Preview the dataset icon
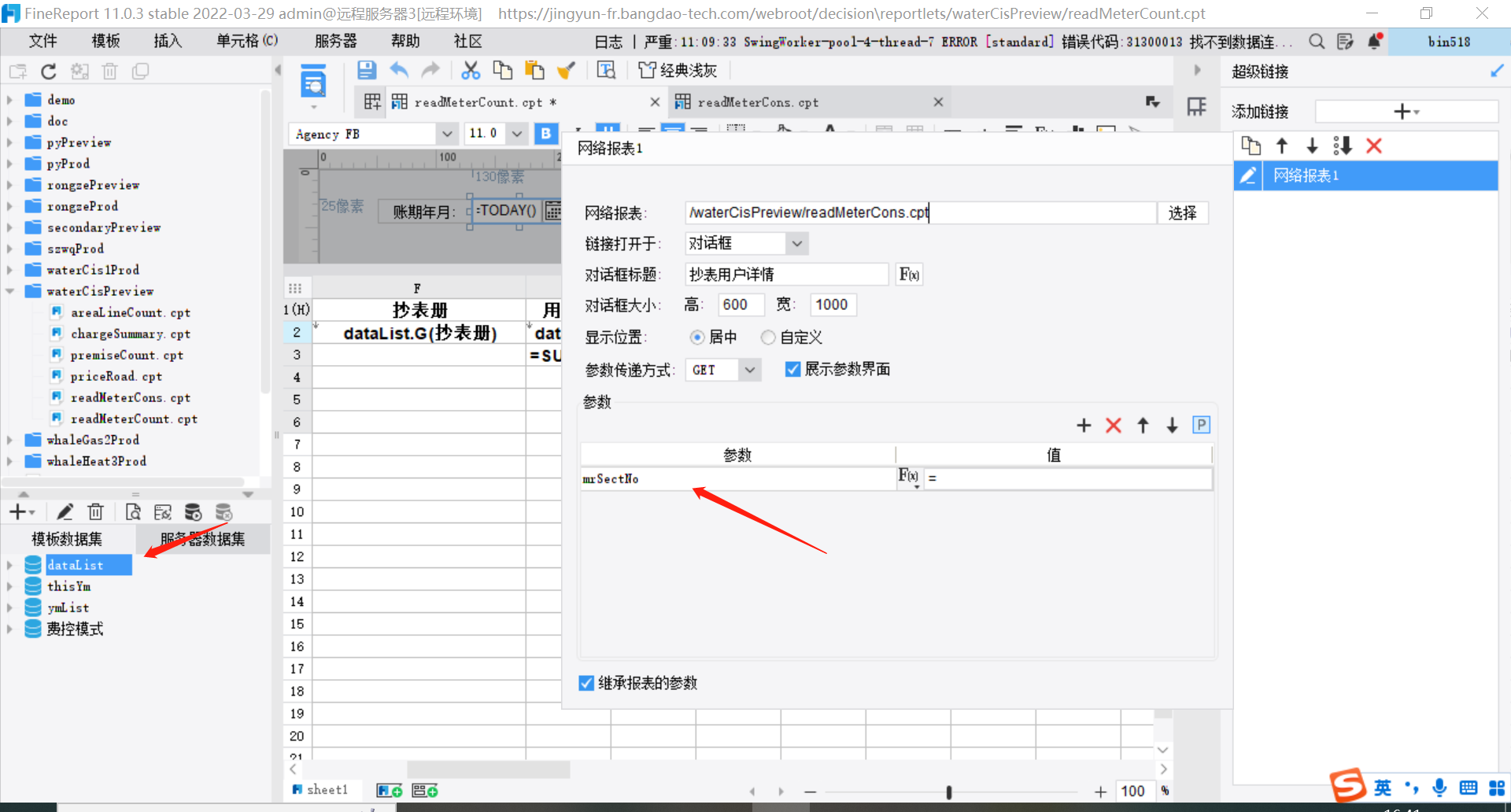Image resolution: width=1511 pixels, height=812 pixels. [133, 512]
